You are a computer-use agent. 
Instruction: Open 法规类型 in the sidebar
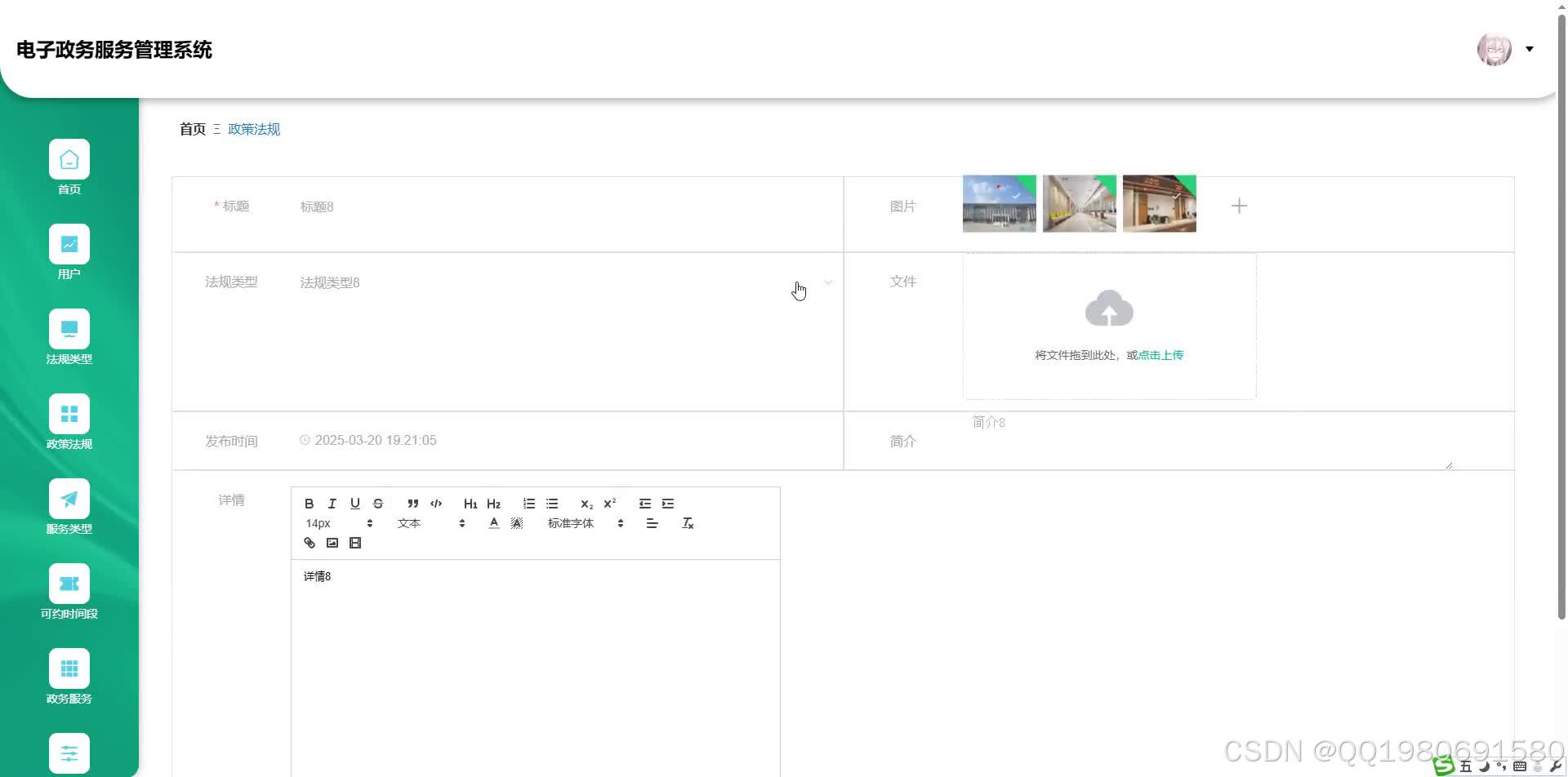[69, 337]
